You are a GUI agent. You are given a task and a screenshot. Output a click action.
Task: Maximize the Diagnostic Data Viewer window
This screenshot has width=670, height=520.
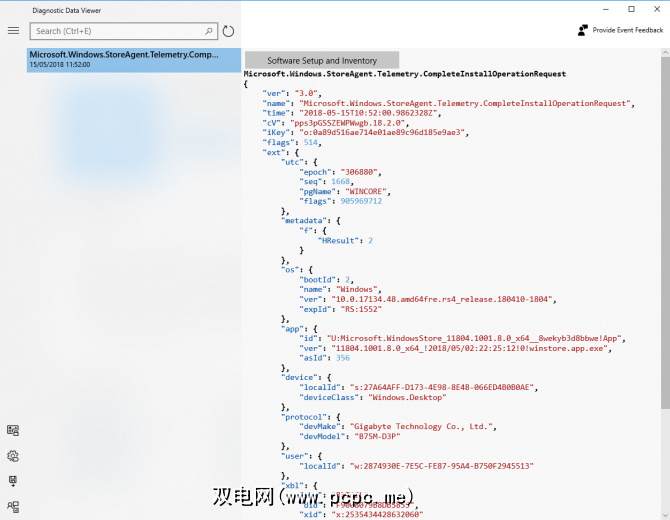[x=632, y=9]
